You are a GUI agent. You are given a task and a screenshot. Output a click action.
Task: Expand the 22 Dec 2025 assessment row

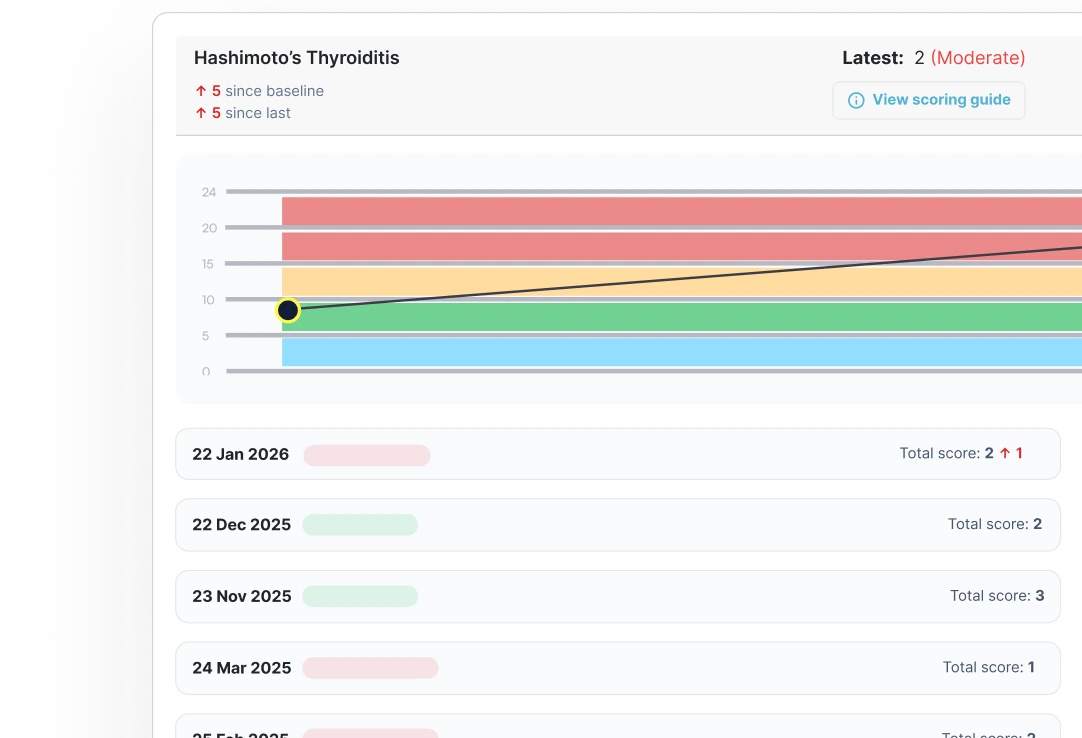point(617,525)
